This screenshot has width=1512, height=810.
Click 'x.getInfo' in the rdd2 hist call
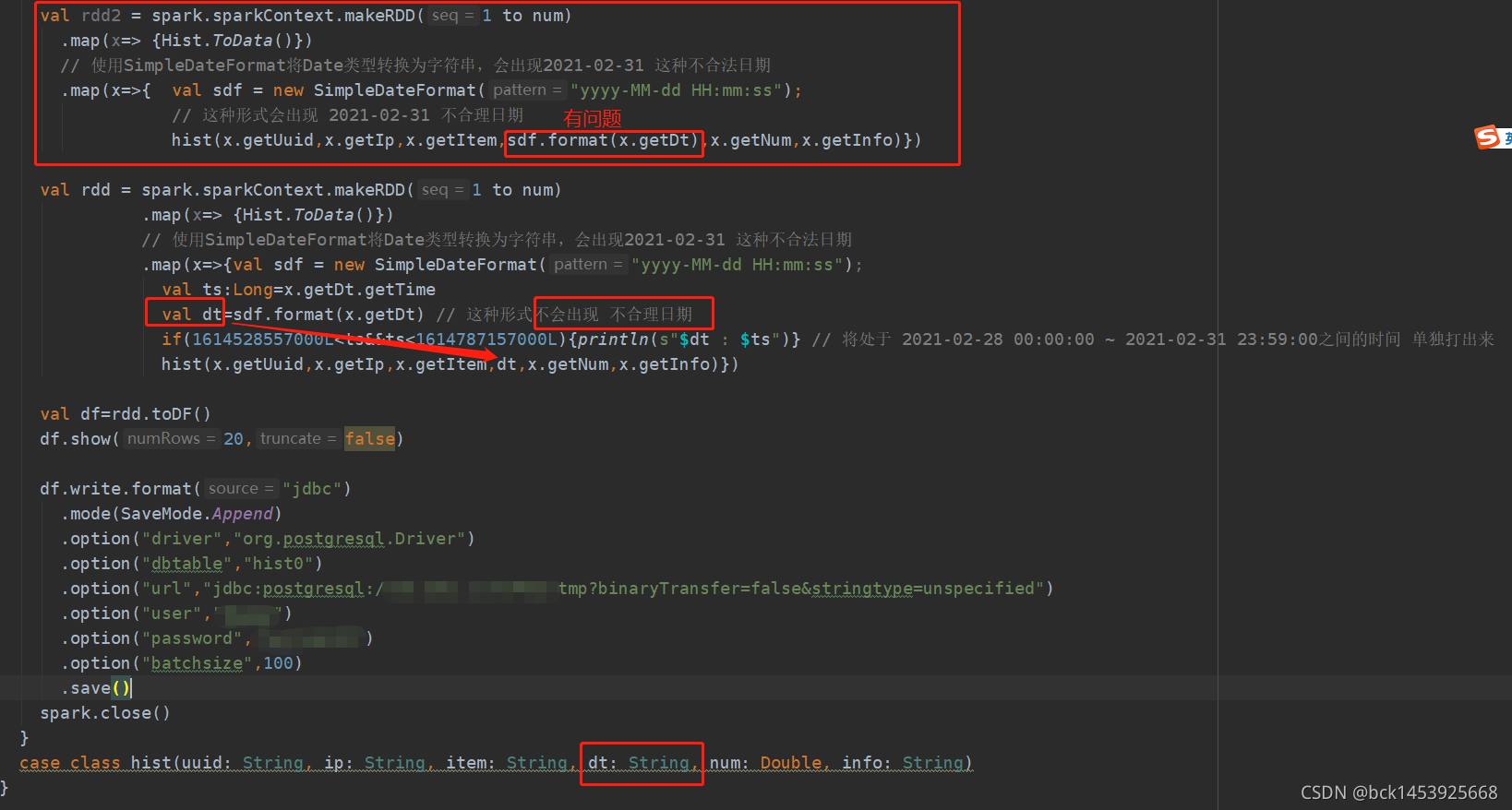(846, 140)
